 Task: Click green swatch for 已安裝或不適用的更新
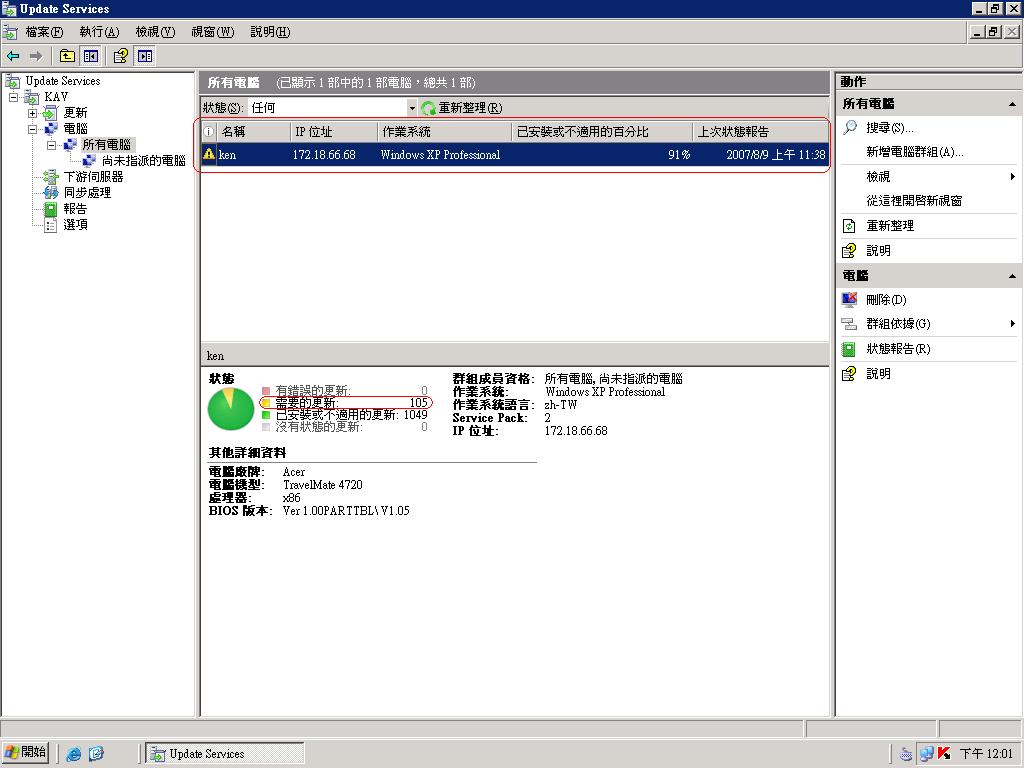pos(266,415)
